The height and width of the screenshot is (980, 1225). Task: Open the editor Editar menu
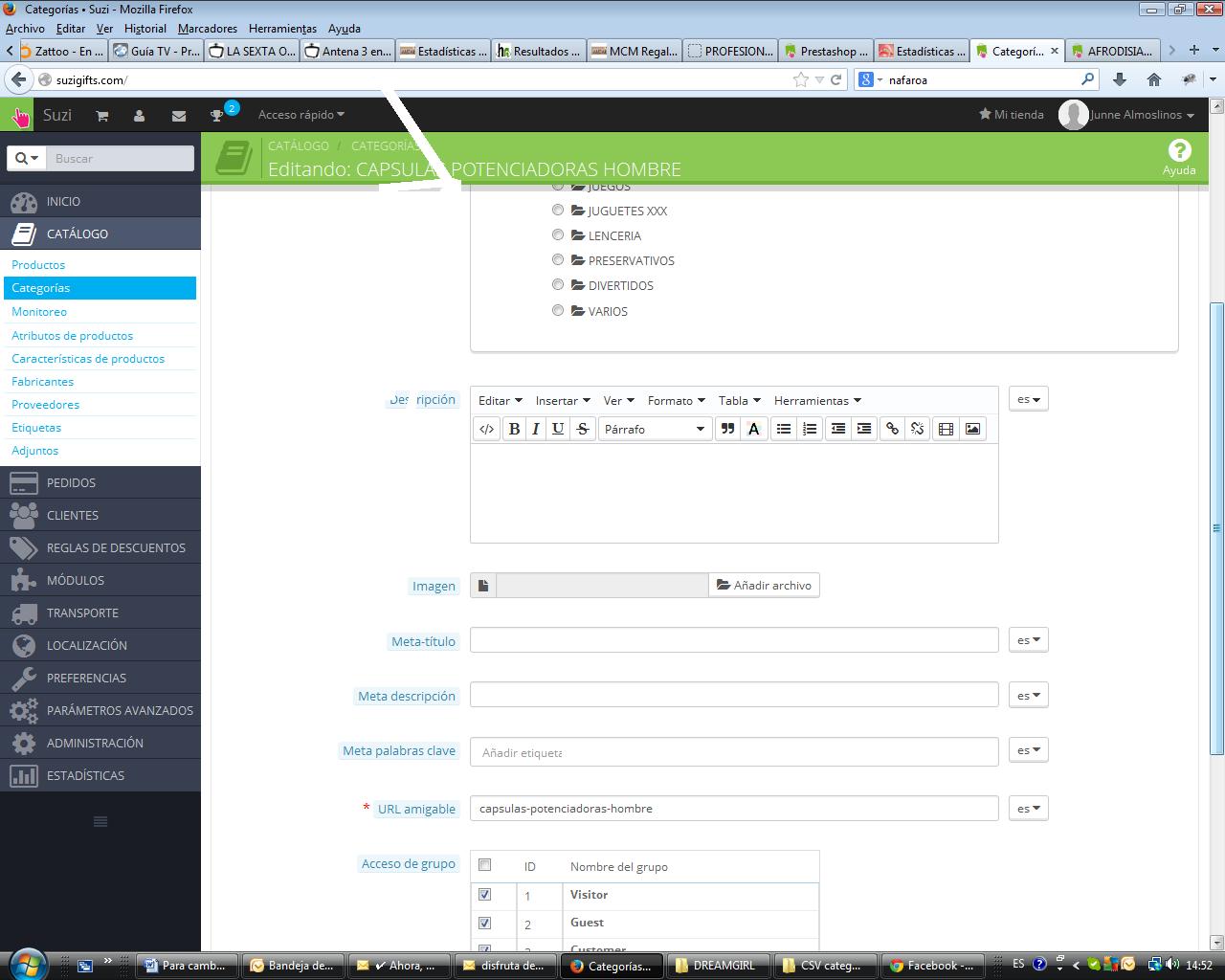pos(501,400)
